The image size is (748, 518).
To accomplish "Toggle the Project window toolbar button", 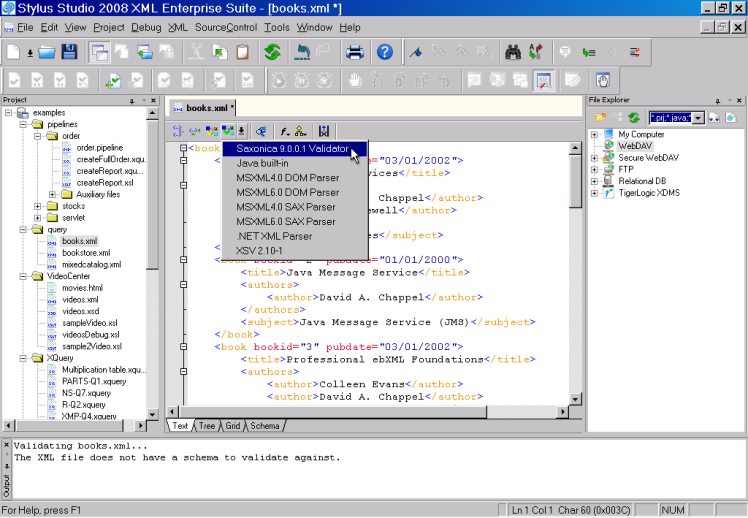I will point(99,52).
